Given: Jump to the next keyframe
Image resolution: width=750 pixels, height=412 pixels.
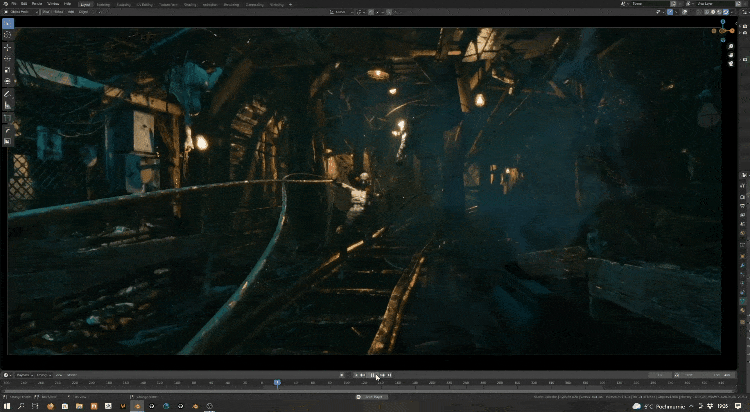Looking at the screenshot, I should 383,375.
